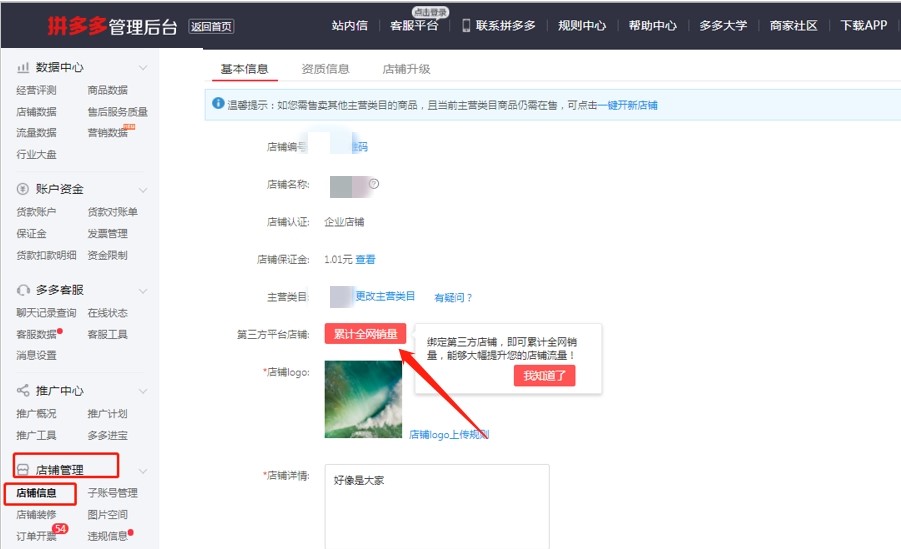This screenshot has height=549, width=901.
Task: Open 下载APP in the top navigation
Action: point(864,26)
